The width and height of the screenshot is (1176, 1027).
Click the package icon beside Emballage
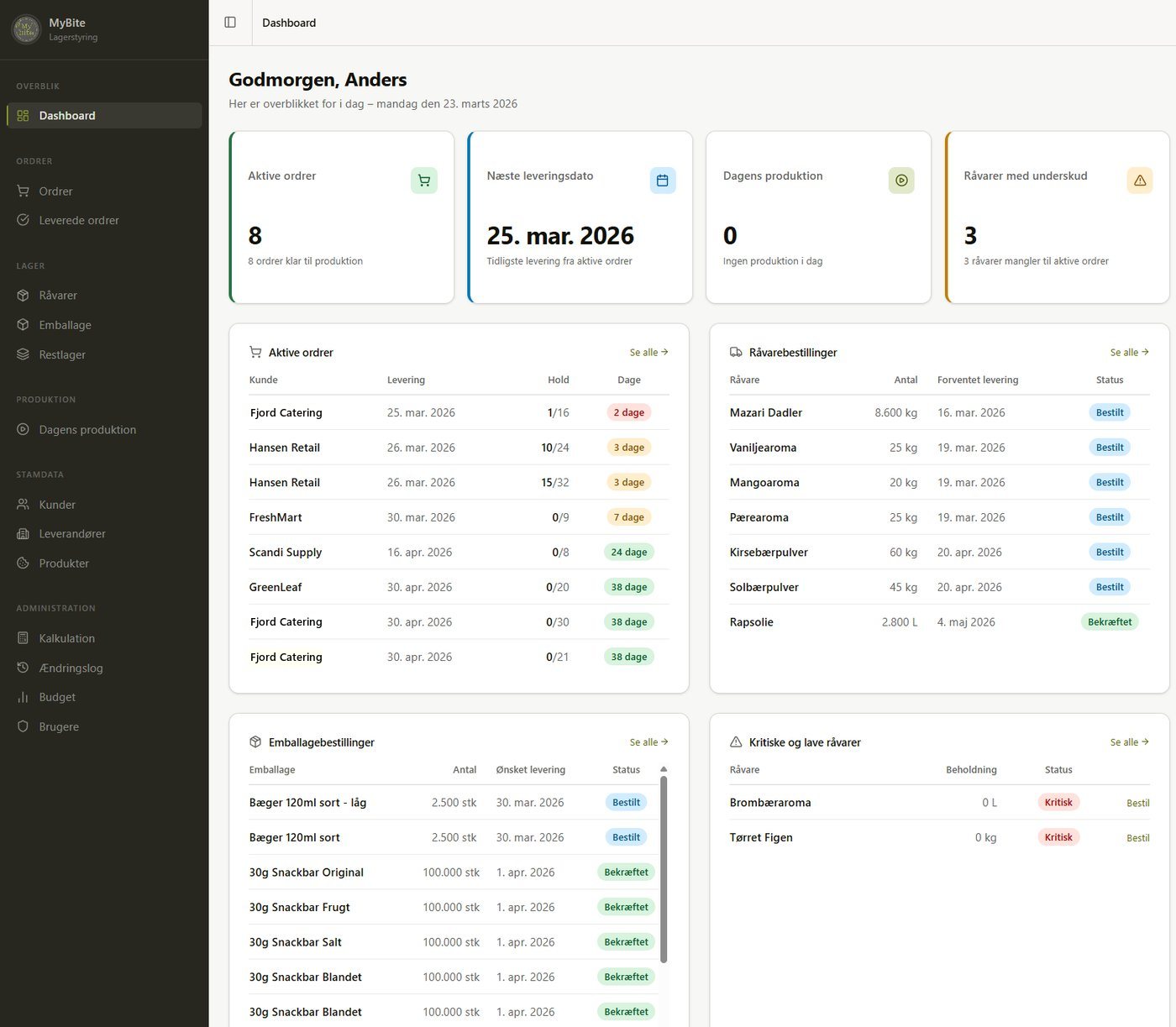23,325
